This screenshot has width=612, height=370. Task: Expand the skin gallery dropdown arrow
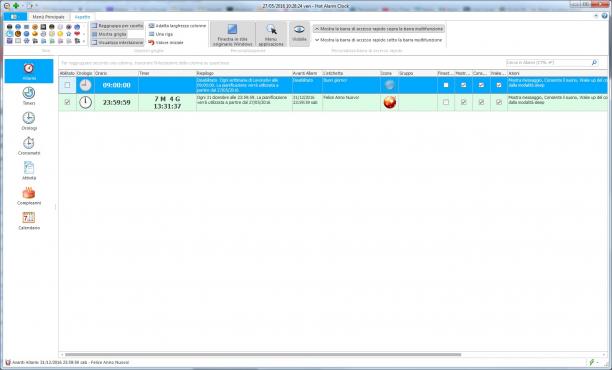84,41
